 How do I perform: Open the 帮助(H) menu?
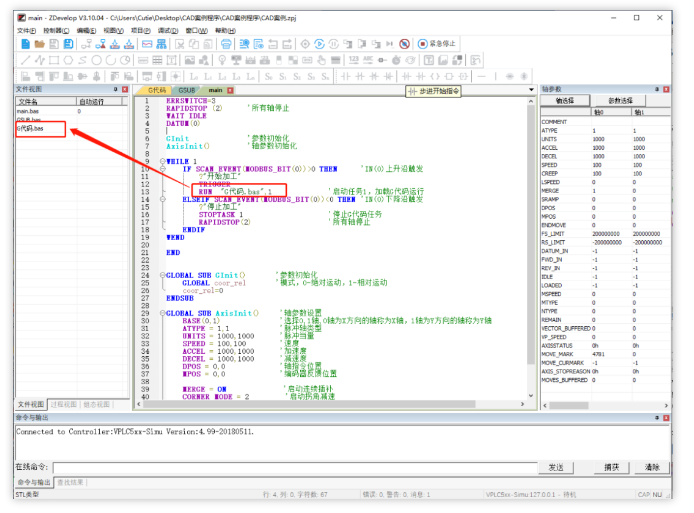225,31
